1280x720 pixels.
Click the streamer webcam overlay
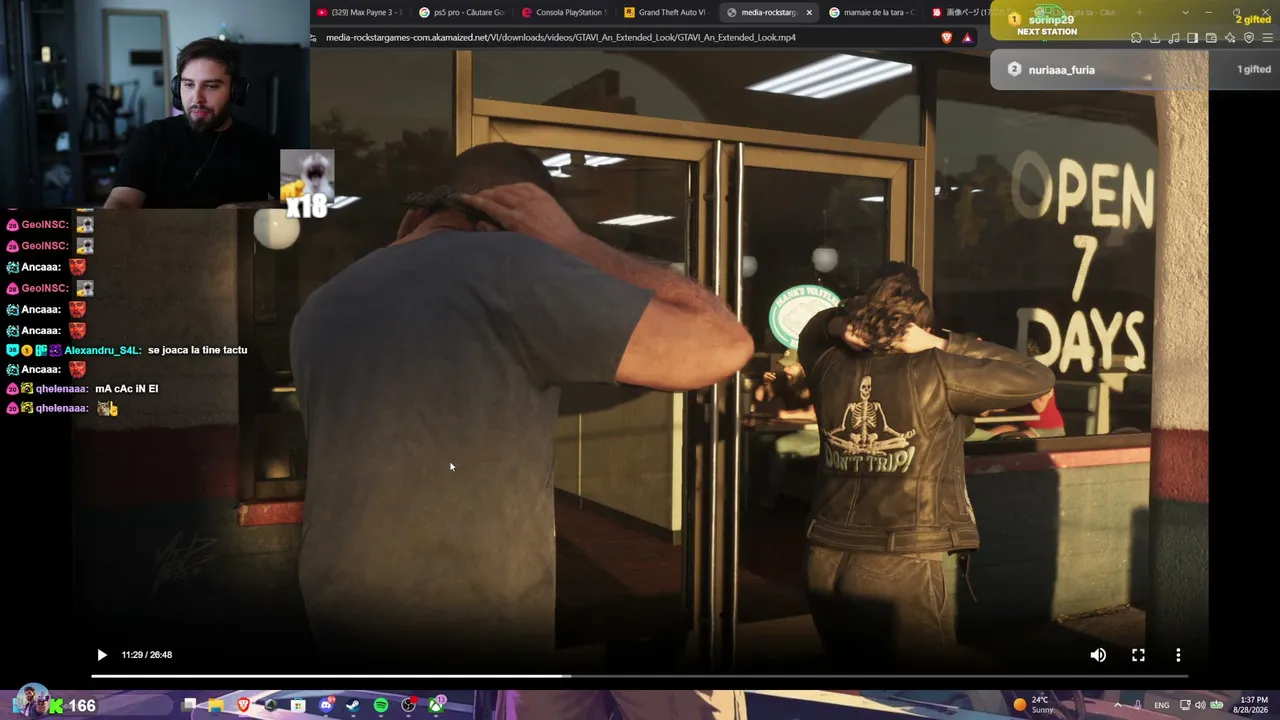pyautogui.click(x=155, y=104)
